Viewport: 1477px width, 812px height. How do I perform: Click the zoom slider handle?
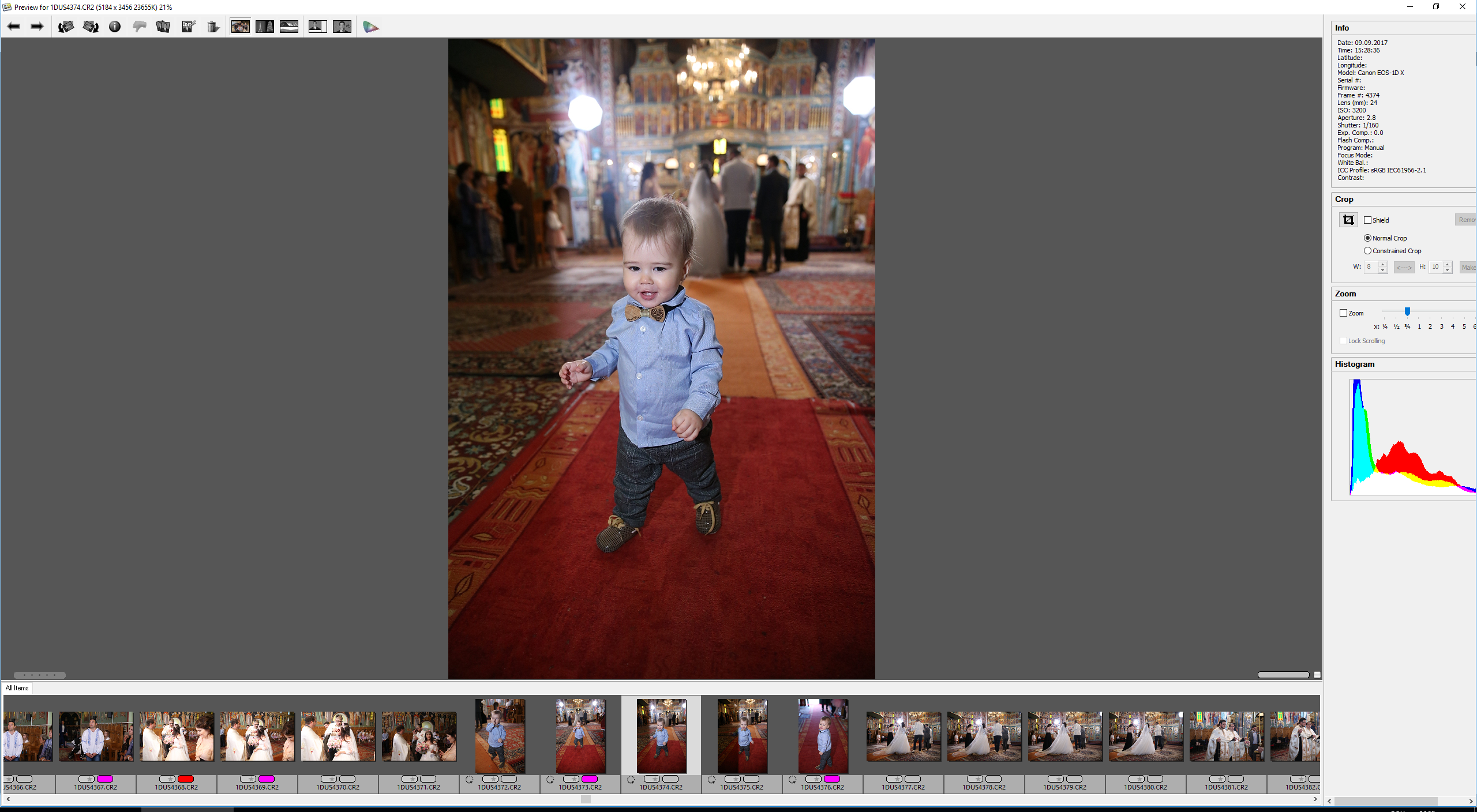pyautogui.click(x=1407, y=311)
